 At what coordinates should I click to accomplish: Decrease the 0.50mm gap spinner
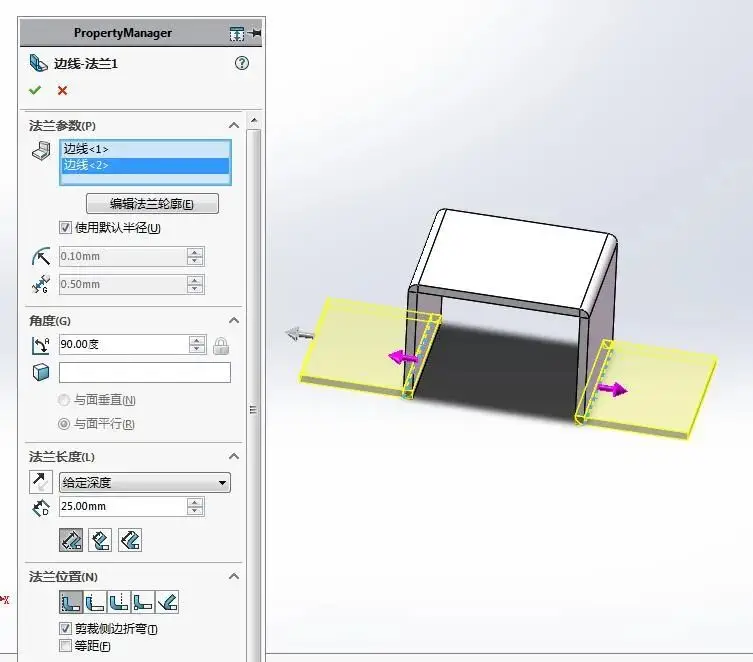tap(195, 289)
